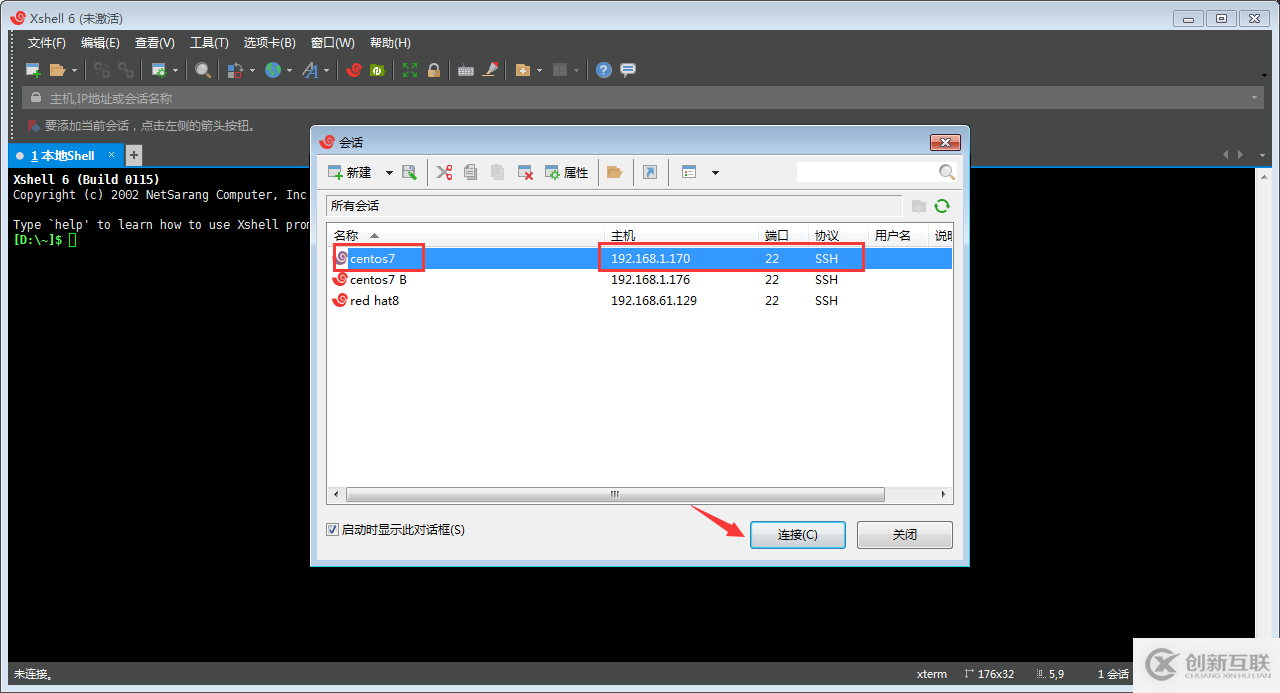Switch to the 本地Shell tab
Screen dimensions: 1280x693
pyautogui.click(x=60, y=155)
